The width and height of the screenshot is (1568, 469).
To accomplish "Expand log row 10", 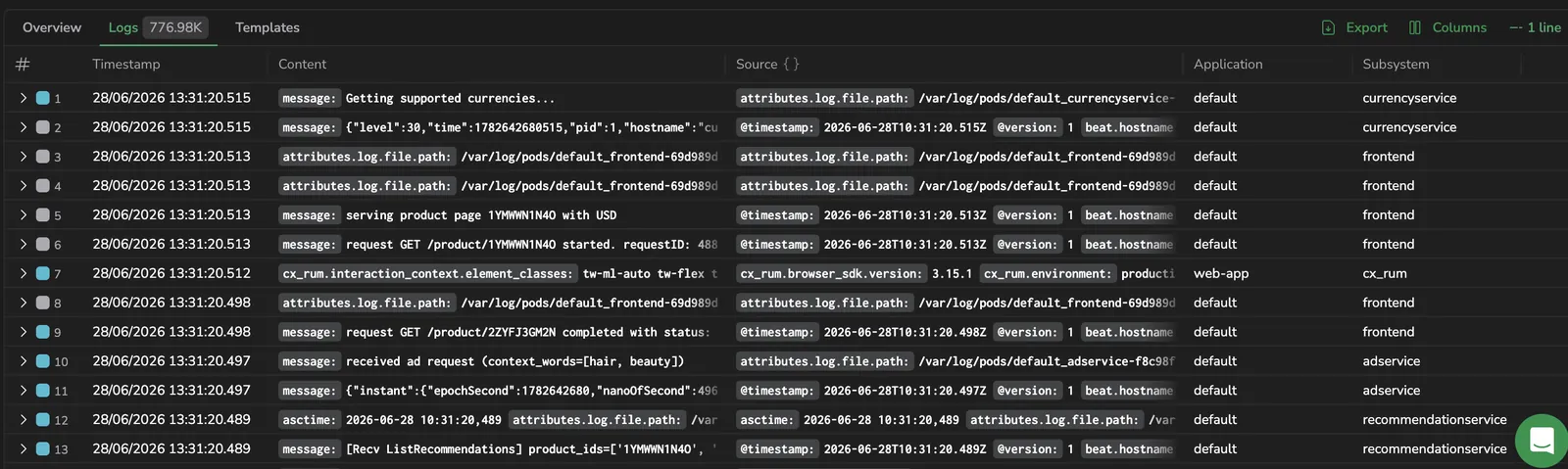I will tap(23, 361).
